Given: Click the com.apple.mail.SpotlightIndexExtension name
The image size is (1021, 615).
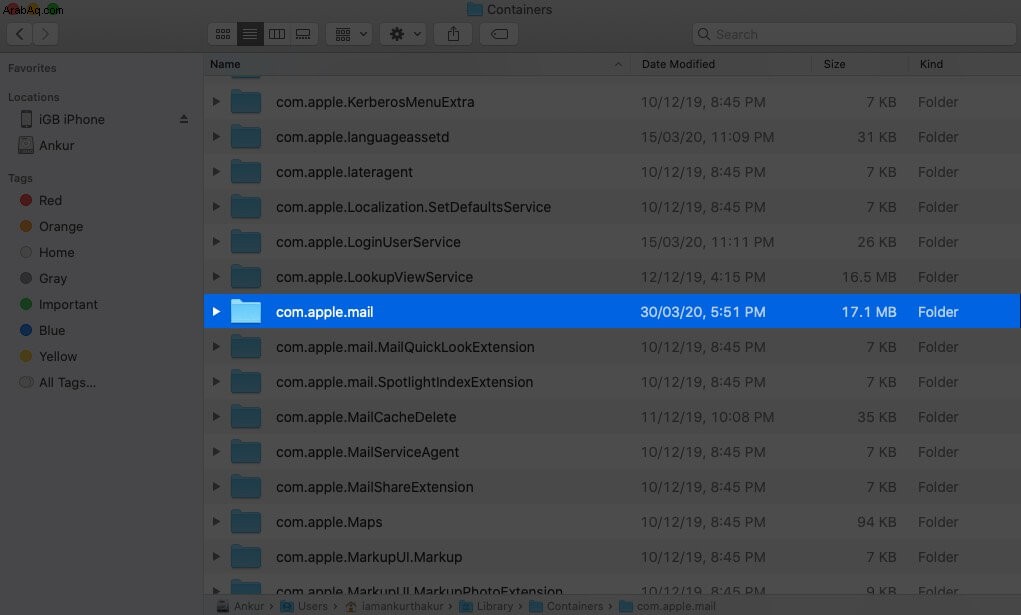Looking at the screenshot, I should pos(404,382).
